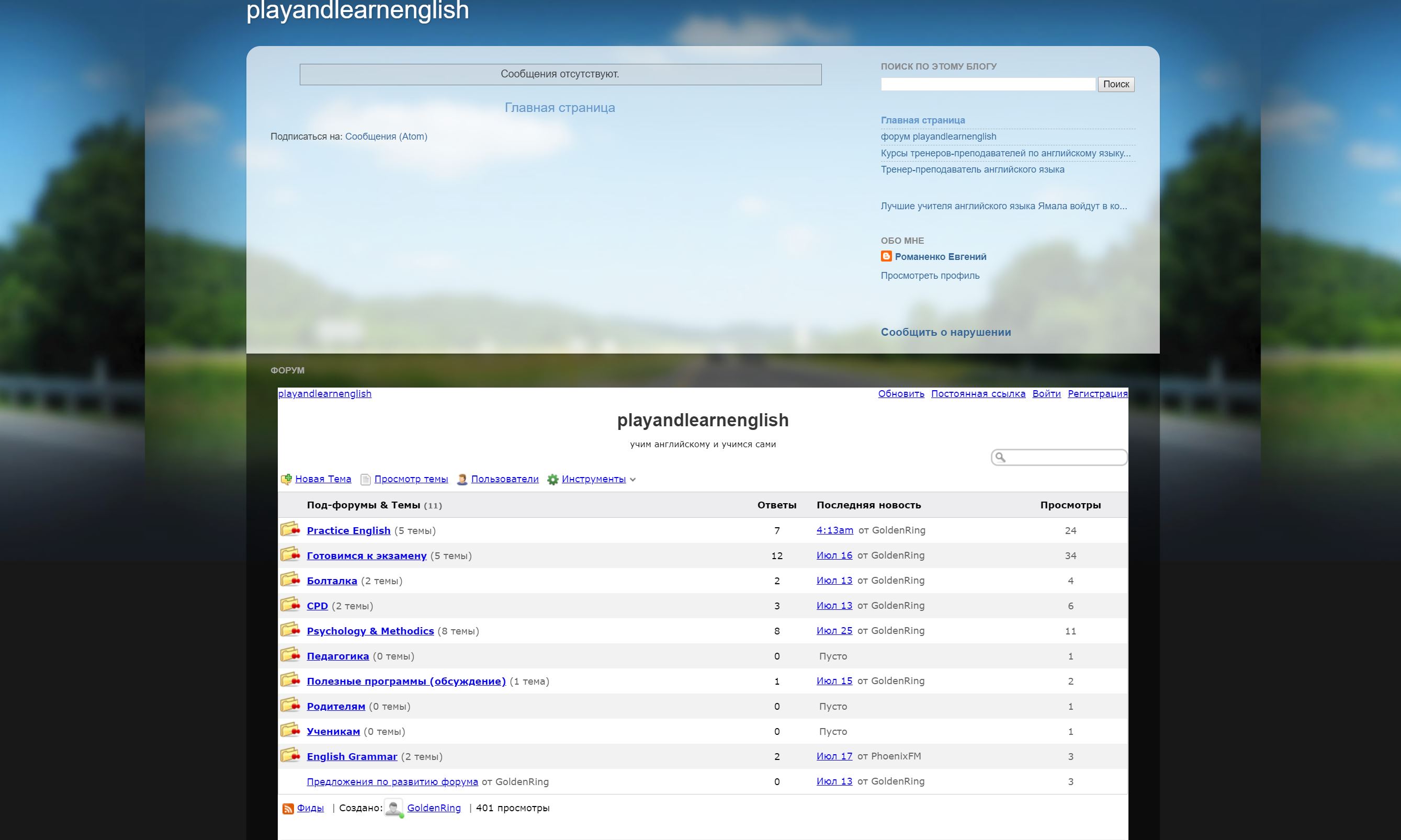The image size is (1401, 840).
Task: Click the blog search text box
Action: [x=987, y=84]
